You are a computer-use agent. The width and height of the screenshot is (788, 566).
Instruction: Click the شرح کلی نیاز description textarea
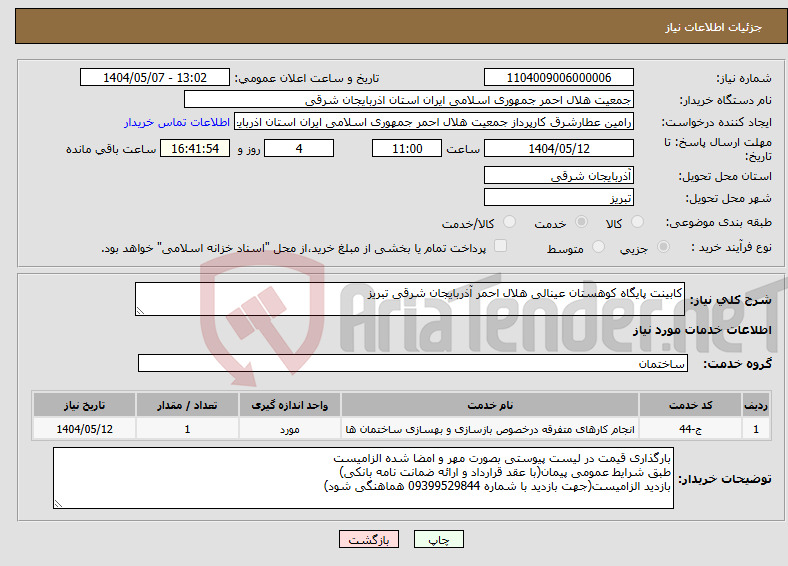(x=410, y=299)
